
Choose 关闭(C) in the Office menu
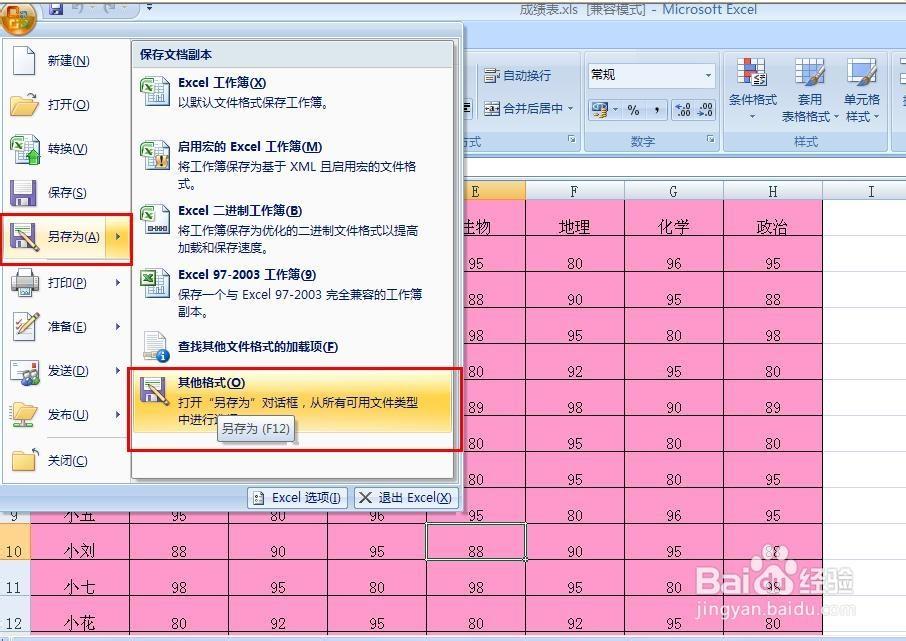pyautogui.click(x=66, y=461)
